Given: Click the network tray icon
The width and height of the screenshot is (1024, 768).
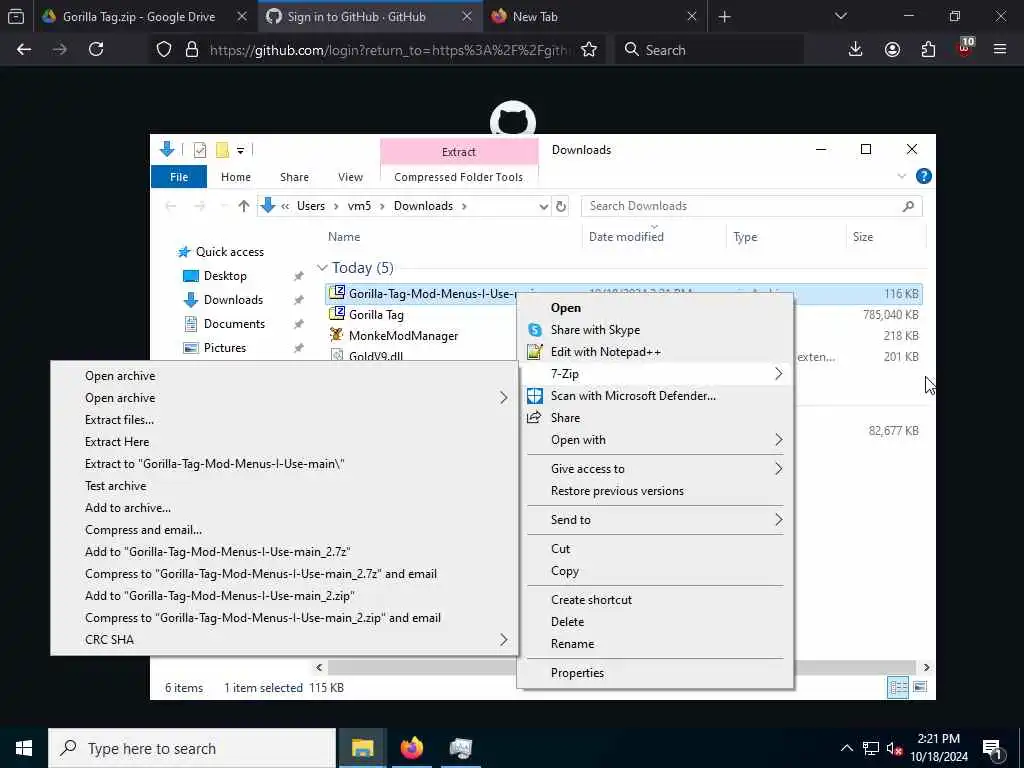Looking at the screenshot, I should point(871,749).
